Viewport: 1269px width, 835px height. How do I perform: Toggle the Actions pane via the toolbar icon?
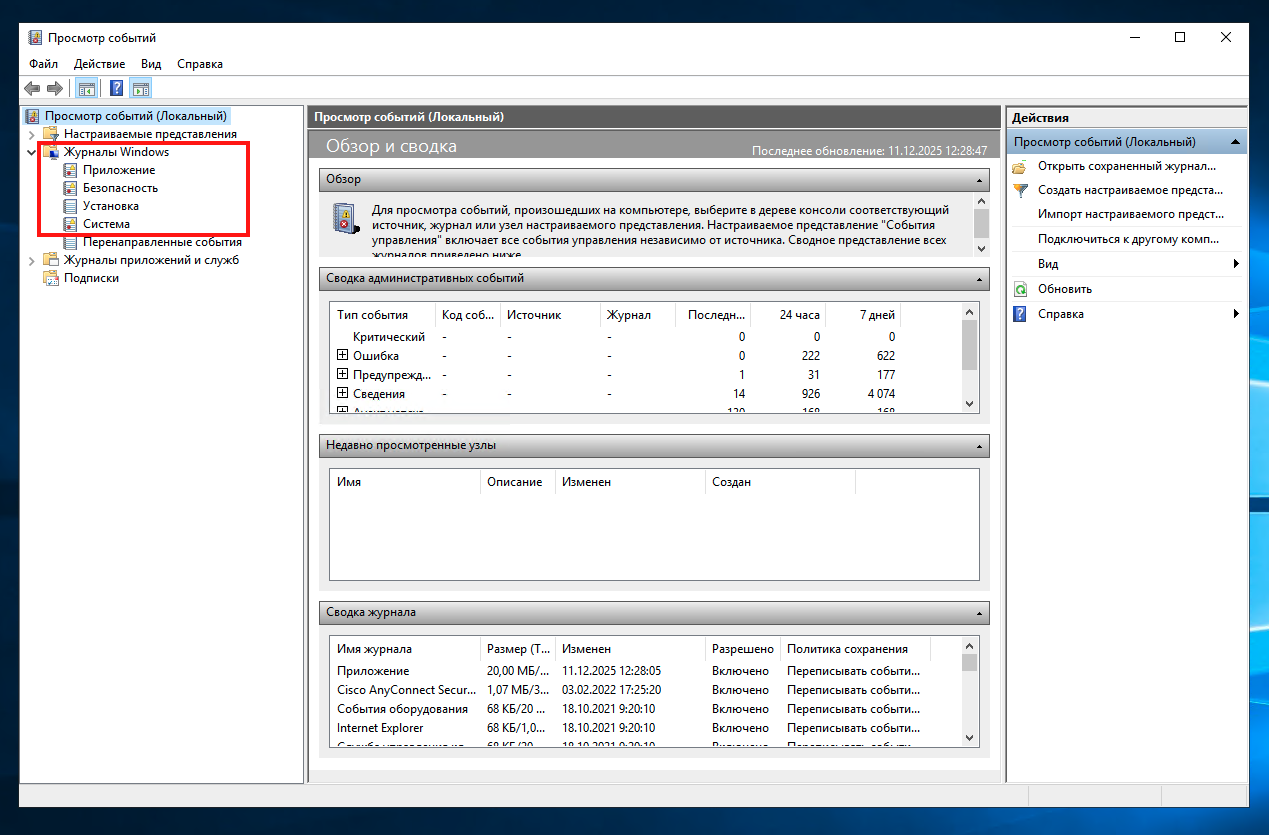point(140,87)
